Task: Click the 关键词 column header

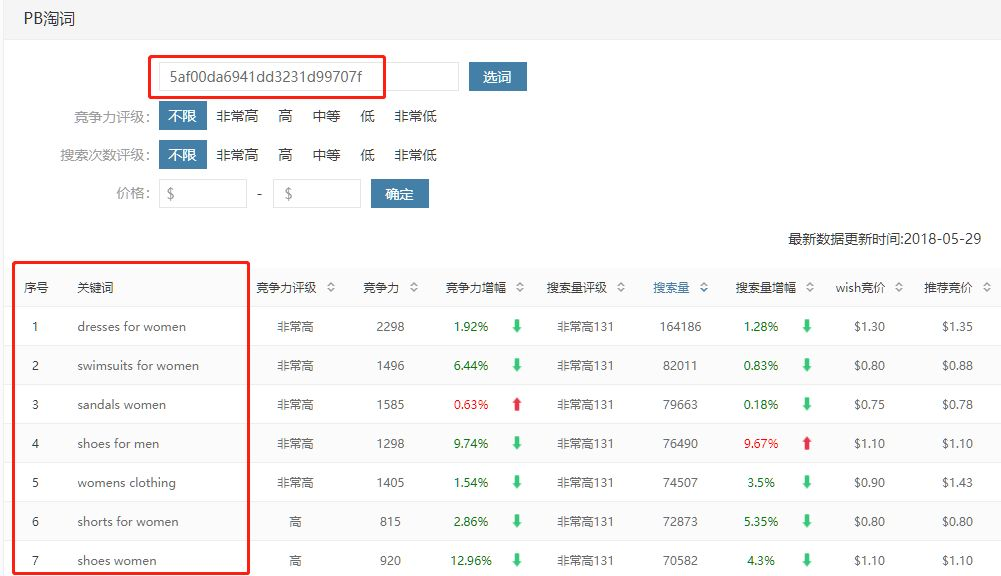Action: (x=95, y=287)
